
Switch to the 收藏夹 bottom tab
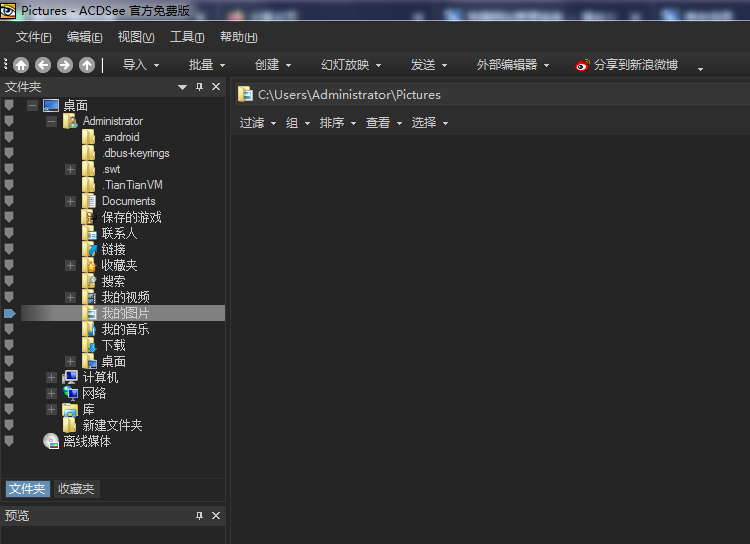click(x=76, y=488)
